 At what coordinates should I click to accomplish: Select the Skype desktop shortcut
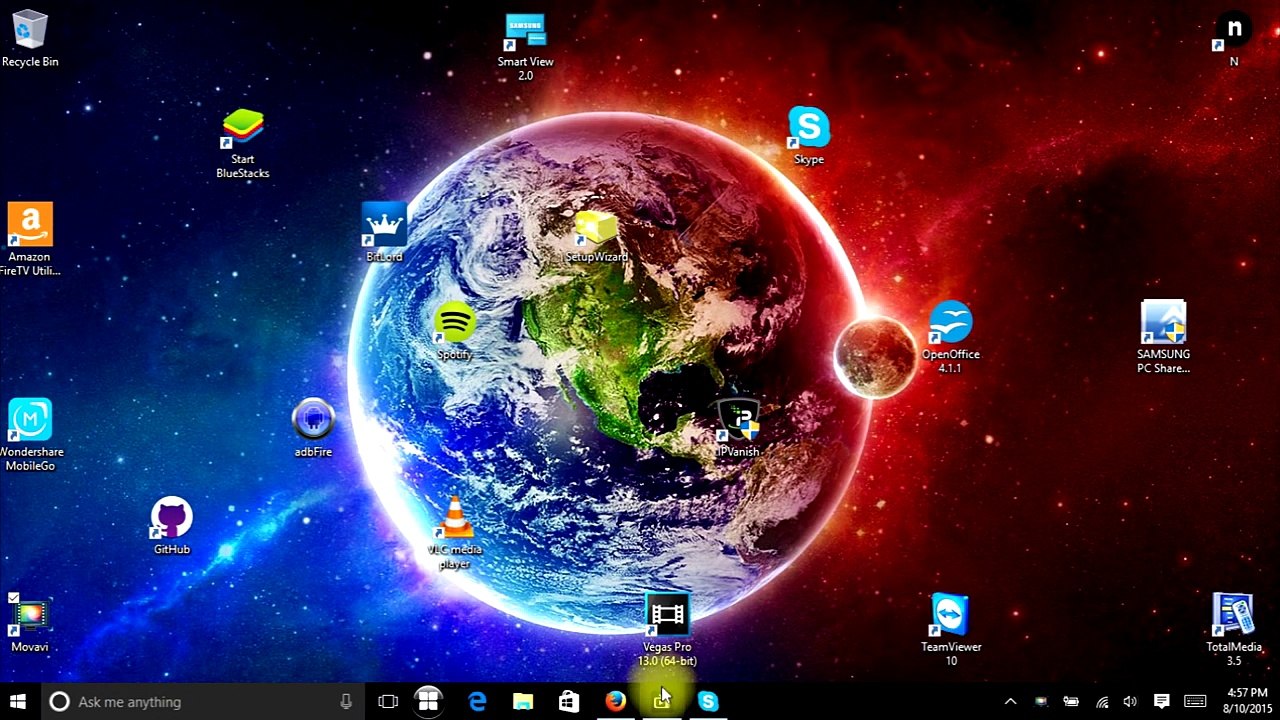click(808, 136)
